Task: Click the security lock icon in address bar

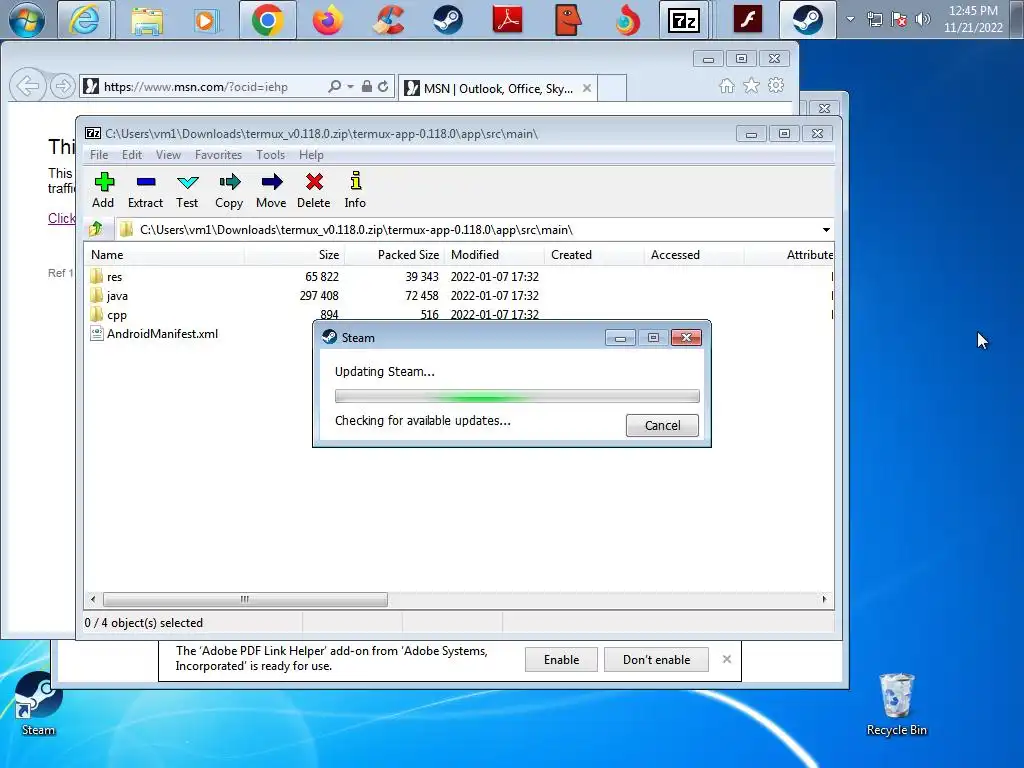Action: coord(367,86)
